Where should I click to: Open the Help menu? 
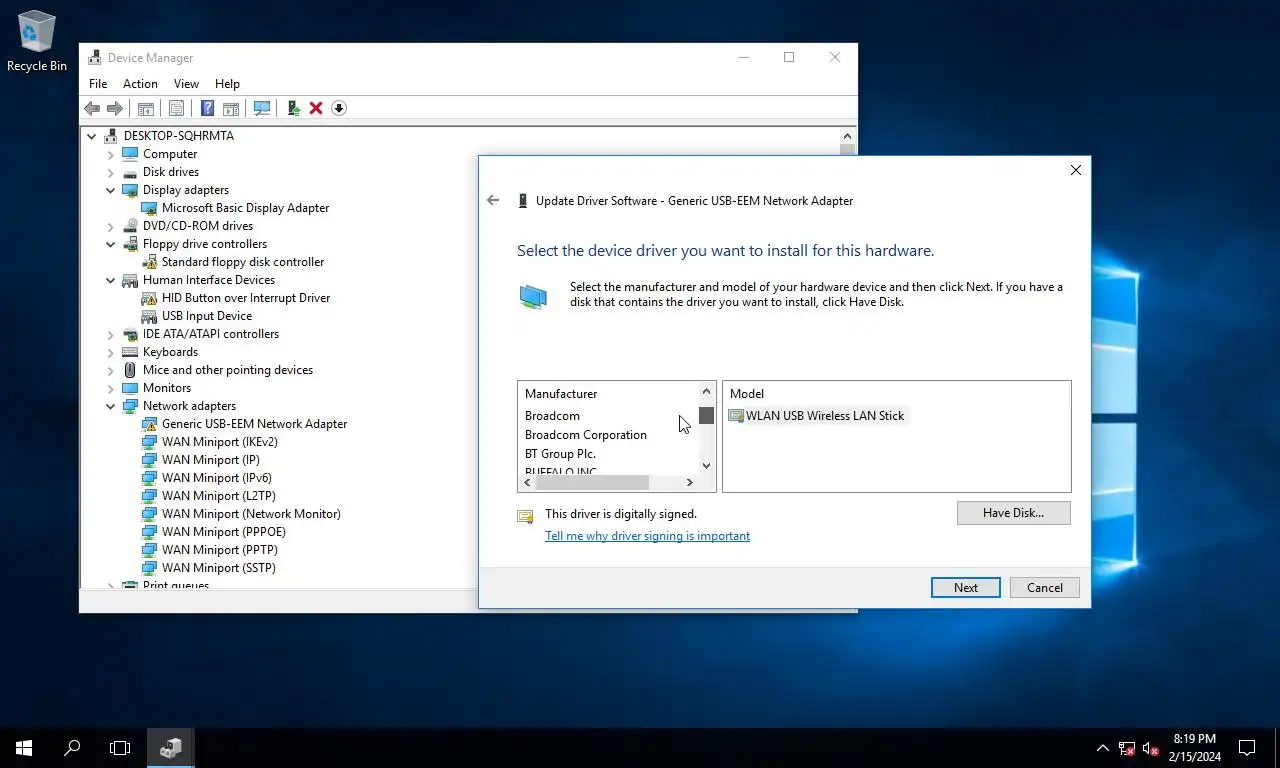[227, 84]
